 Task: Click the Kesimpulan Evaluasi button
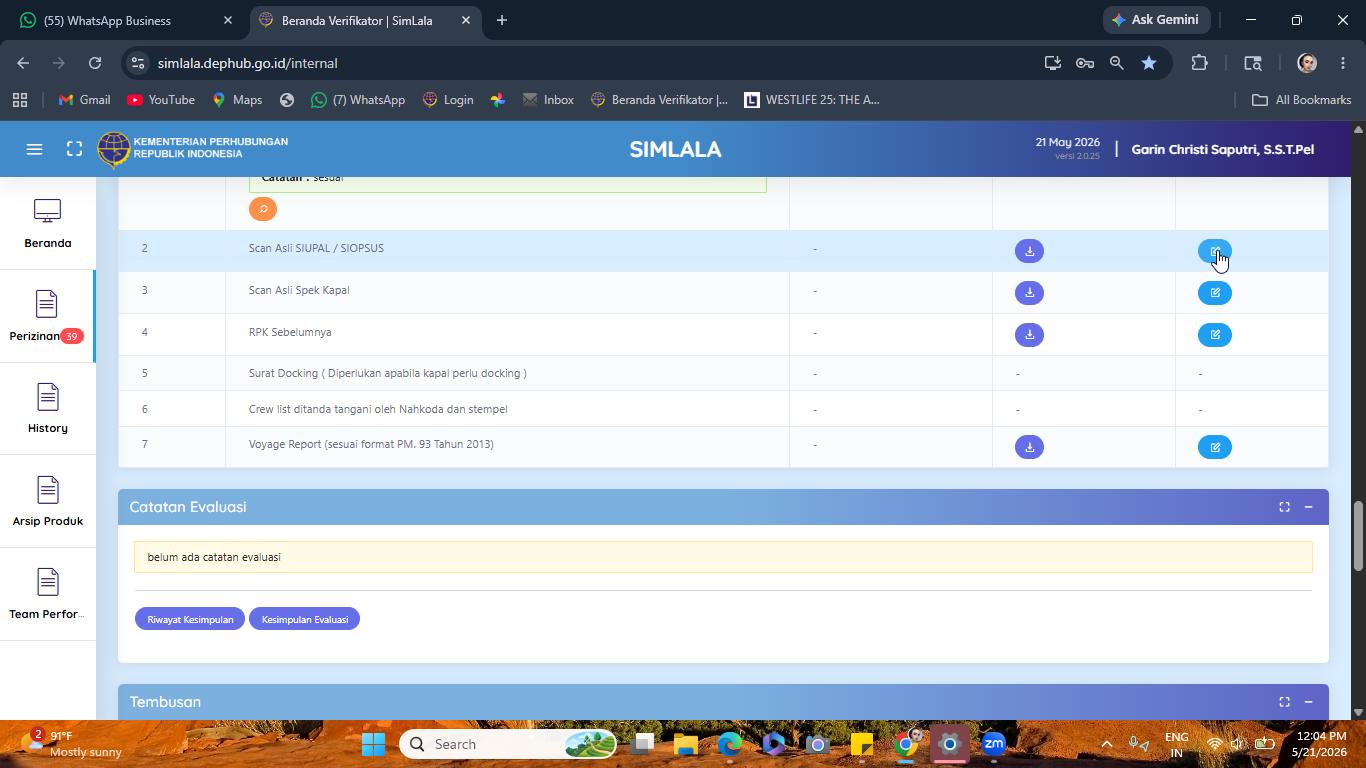pyautogui.click(x=305, y=619)
